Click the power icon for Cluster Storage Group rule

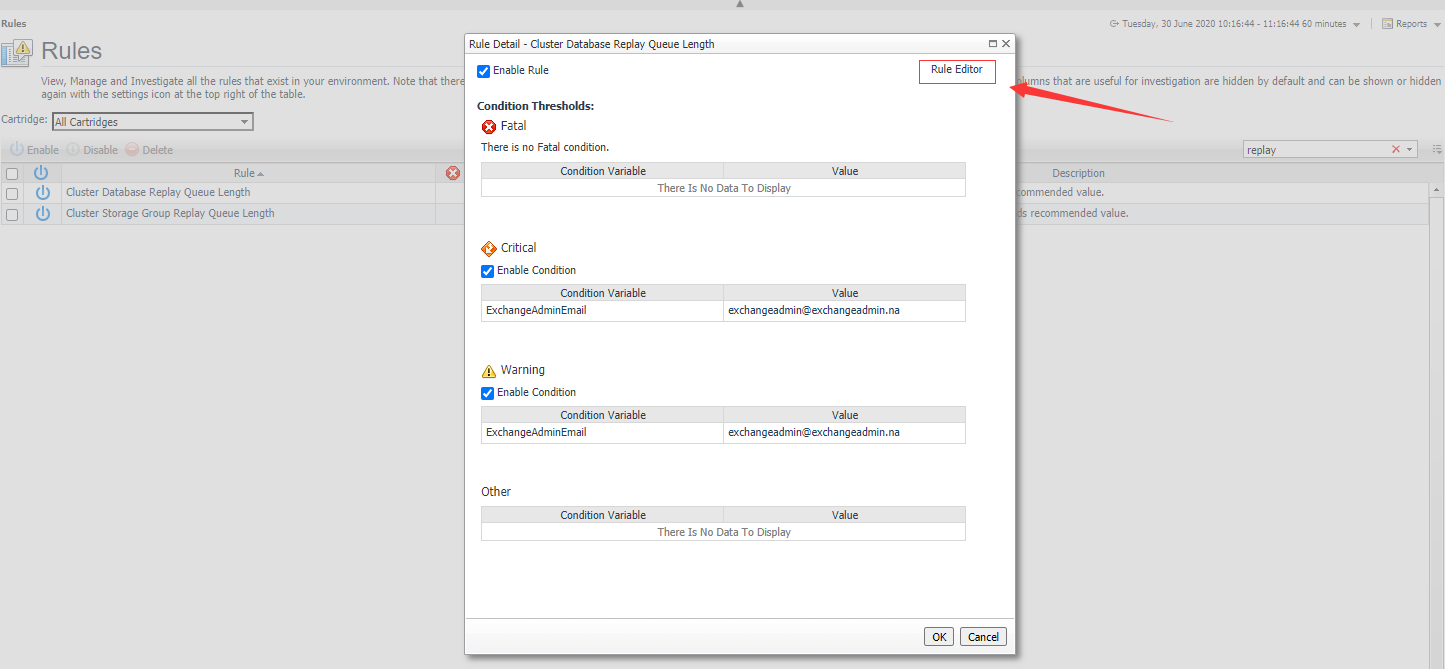click(x=42, y=213)
